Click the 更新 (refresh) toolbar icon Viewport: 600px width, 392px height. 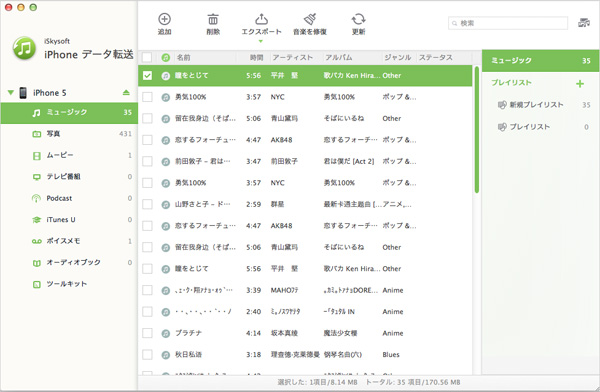[x=358, y=19]
